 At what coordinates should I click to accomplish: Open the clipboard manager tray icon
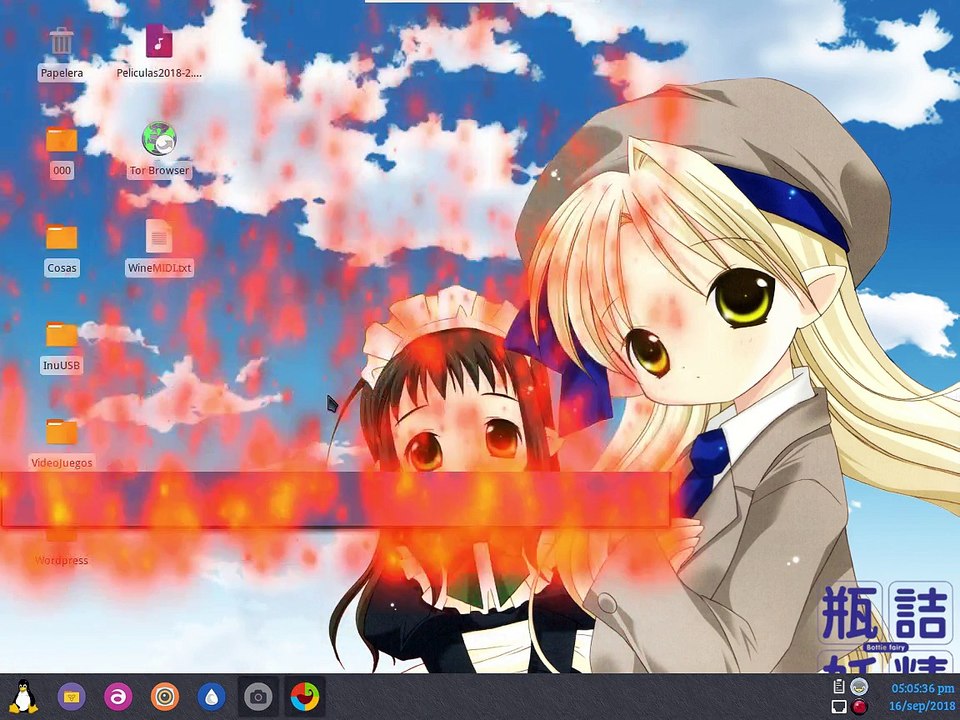pos(839,686)
